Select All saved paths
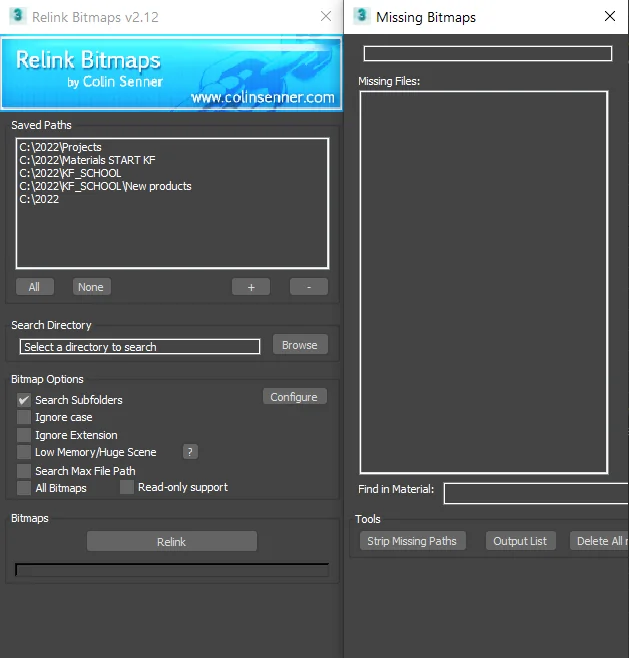Screen dimensions: 629x658 click(35, 287)
